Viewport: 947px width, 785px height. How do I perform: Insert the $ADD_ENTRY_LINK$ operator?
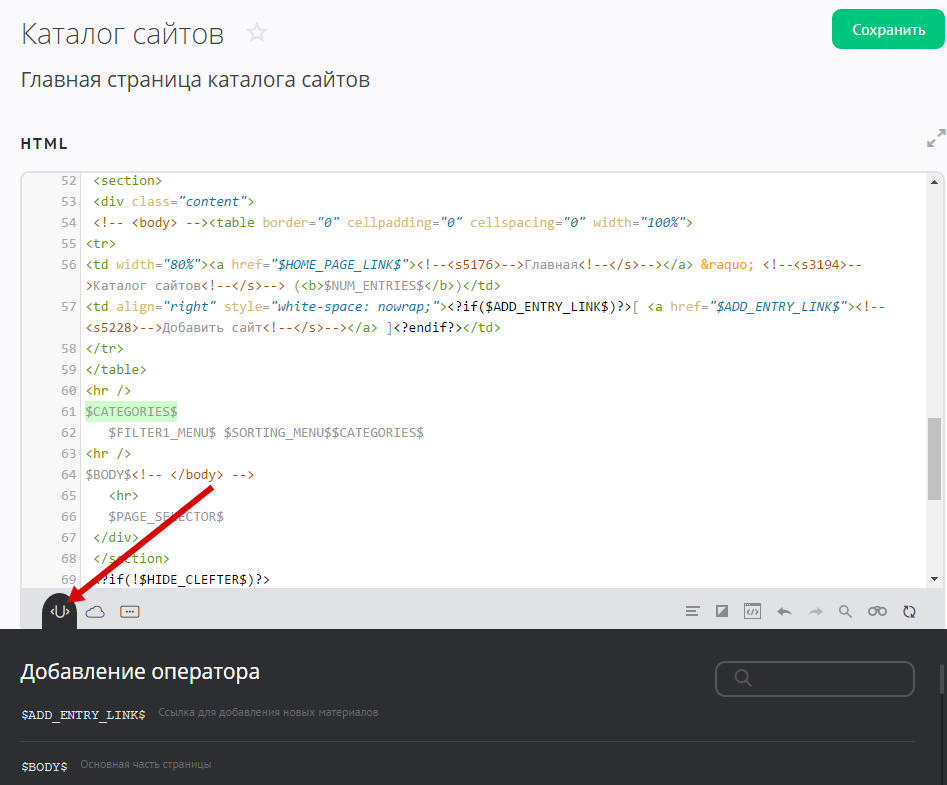83,714
